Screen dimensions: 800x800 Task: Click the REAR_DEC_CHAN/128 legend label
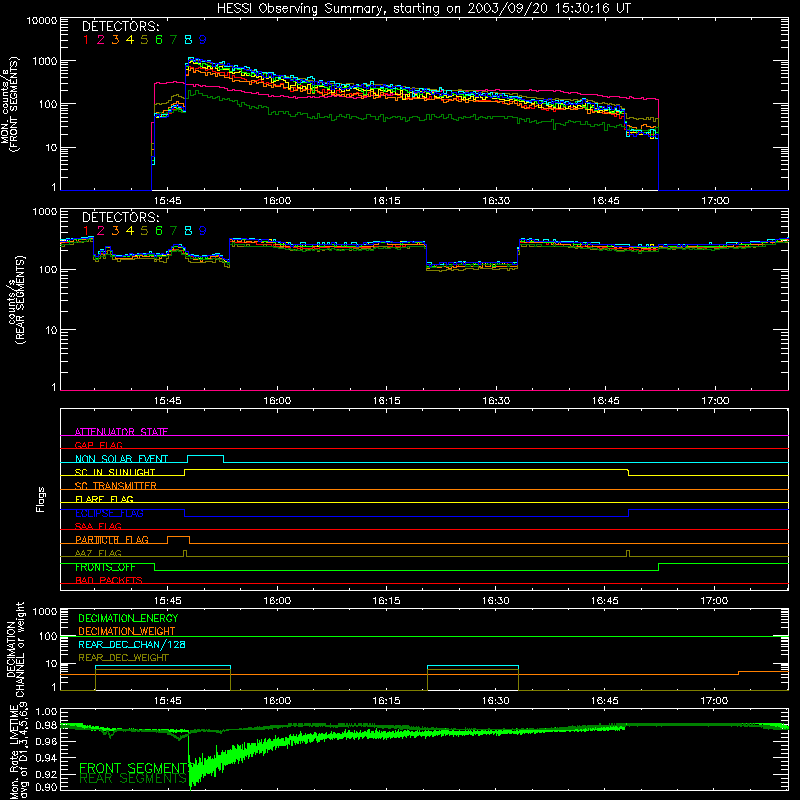pos(132,644)
